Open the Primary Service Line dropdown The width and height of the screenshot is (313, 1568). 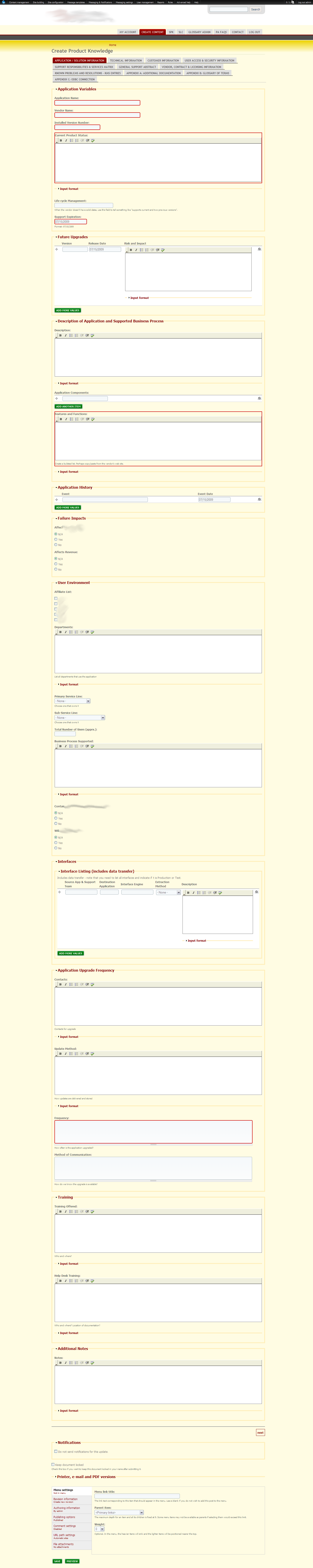pos(72,701)
